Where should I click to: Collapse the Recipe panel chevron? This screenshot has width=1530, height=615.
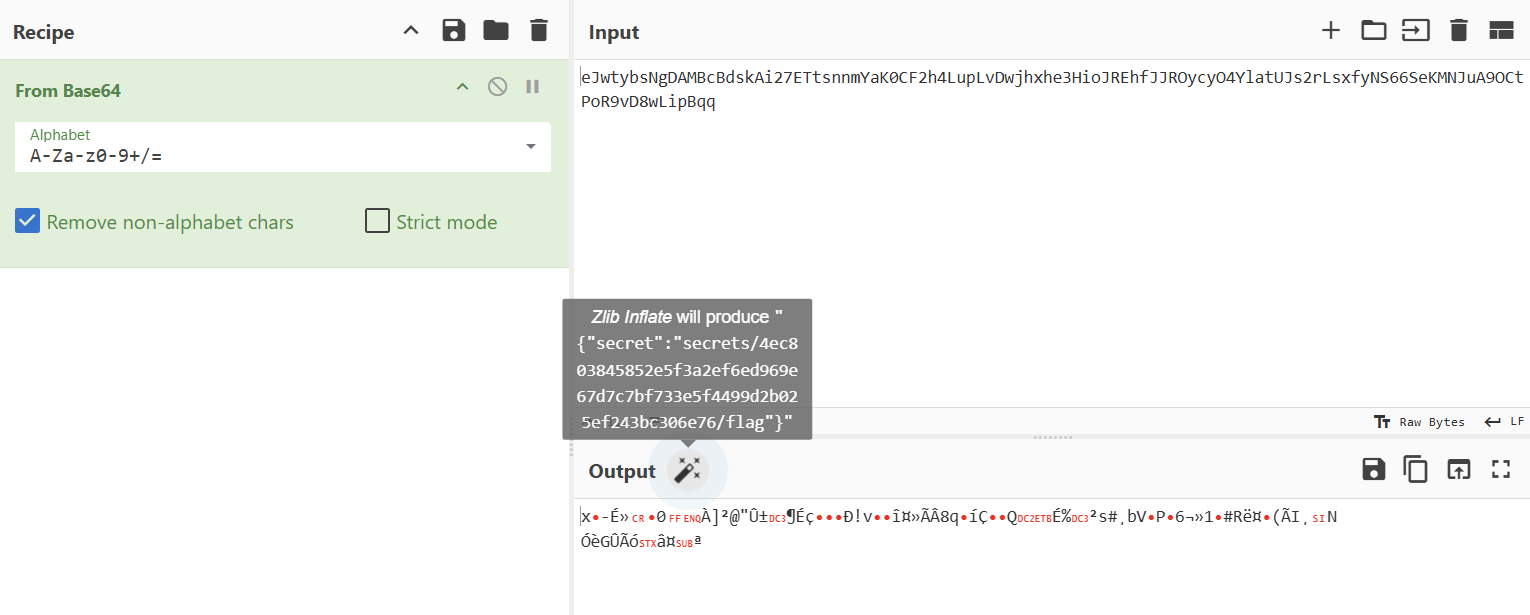point(411,31)
